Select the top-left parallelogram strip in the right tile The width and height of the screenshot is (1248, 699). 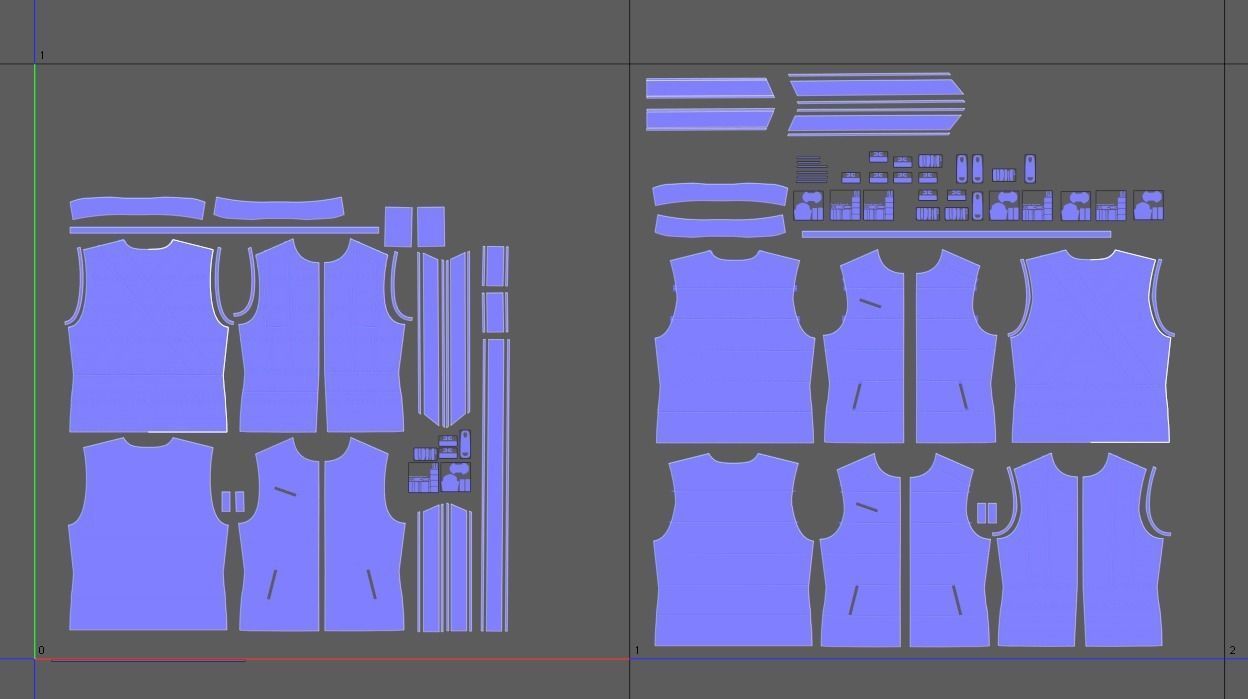coord(708,89)
